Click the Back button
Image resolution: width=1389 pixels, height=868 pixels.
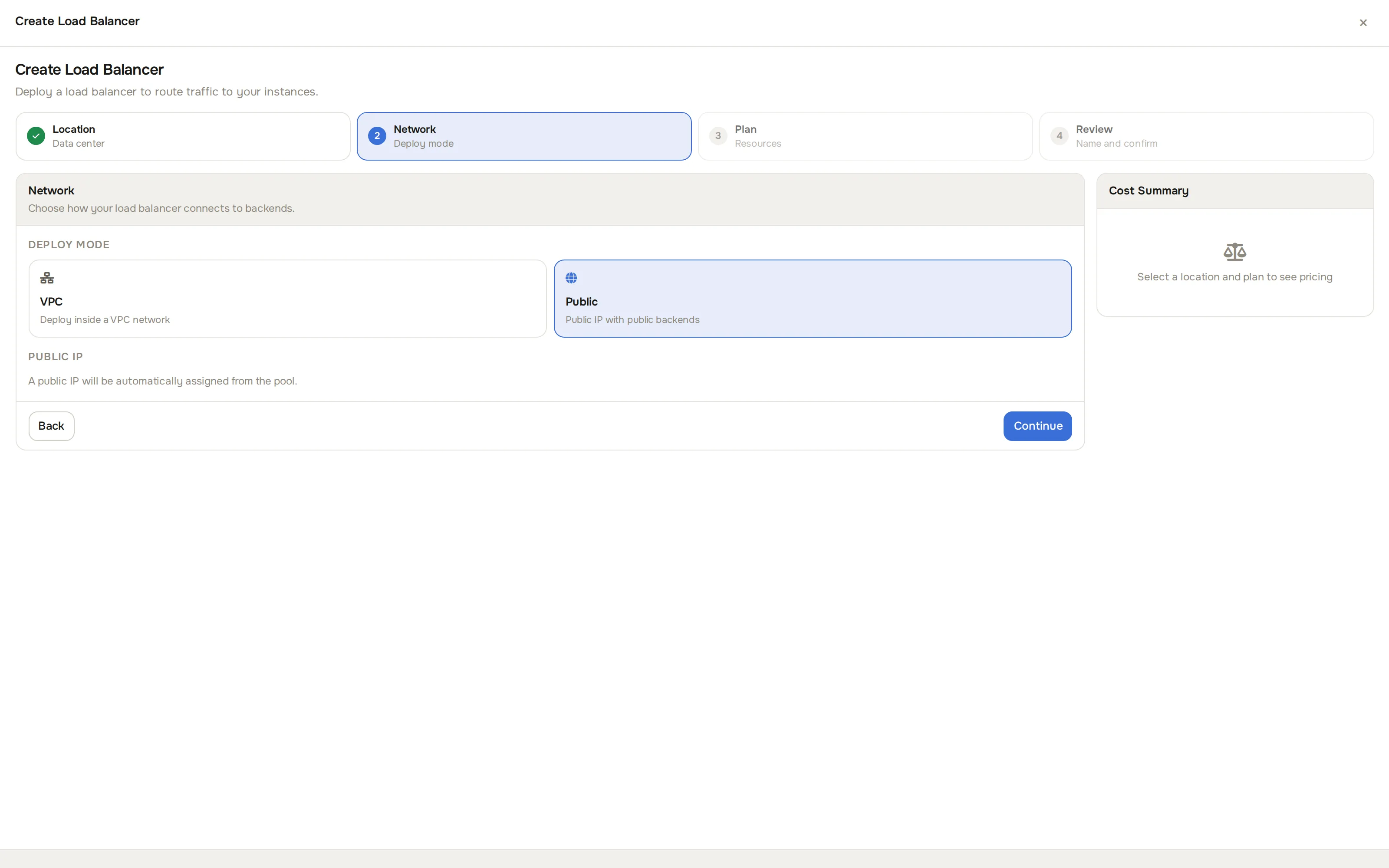coord(52,426)
